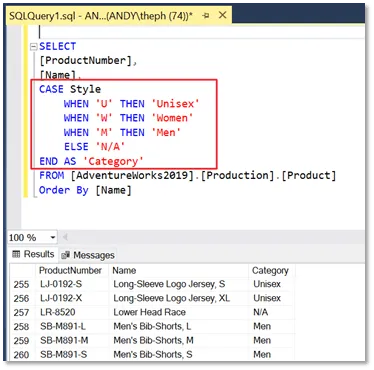Collapse the SELECT statement outline
The image size is (374, 370).
click(x=33, y=47)
